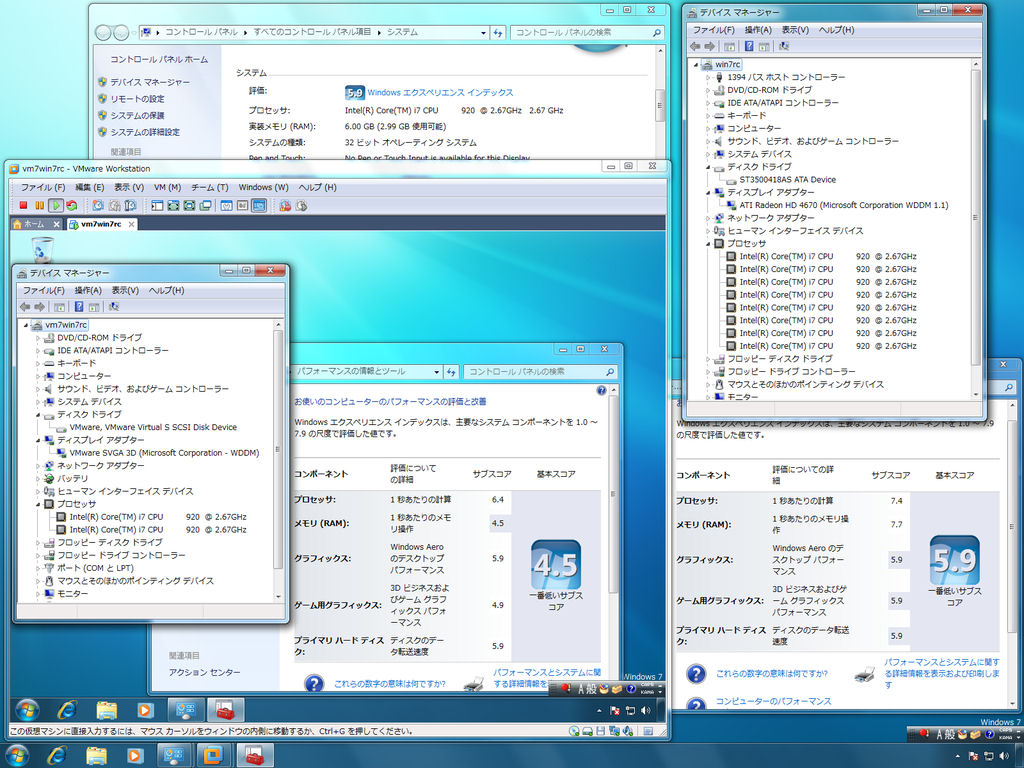1024x768 pixels.
Task: Click the VMware console view toolbar icon
Action: (259, 205)
